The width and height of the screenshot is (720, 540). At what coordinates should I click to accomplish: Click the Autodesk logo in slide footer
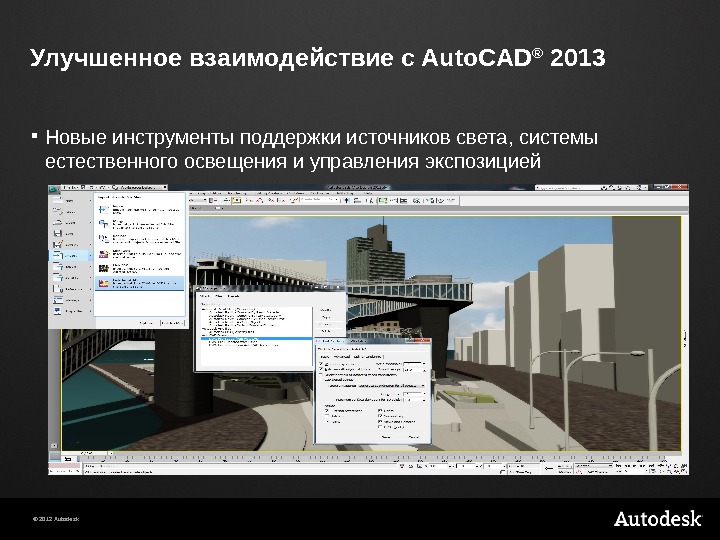(658, 519)
